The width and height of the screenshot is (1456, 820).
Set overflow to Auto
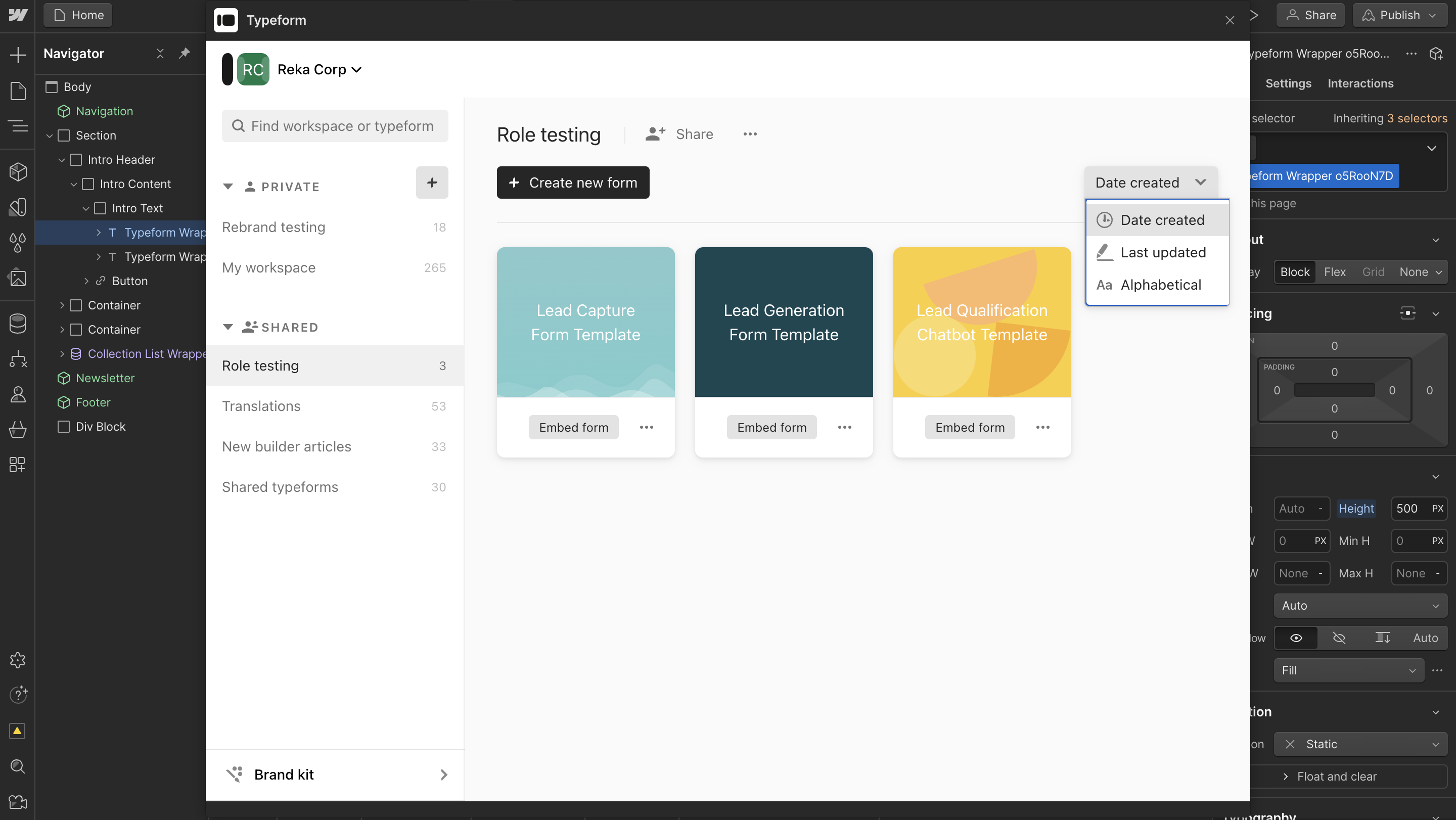[x=1426, y=637]
